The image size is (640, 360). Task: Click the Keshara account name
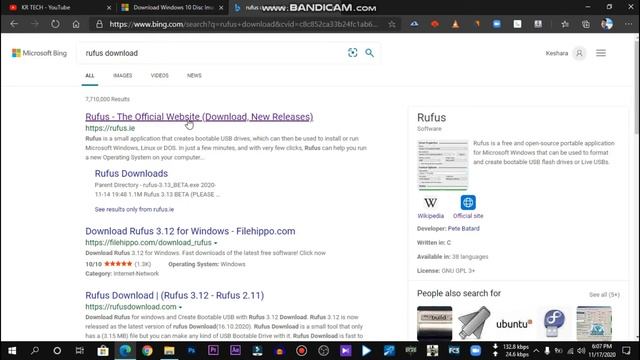[557, 53]
